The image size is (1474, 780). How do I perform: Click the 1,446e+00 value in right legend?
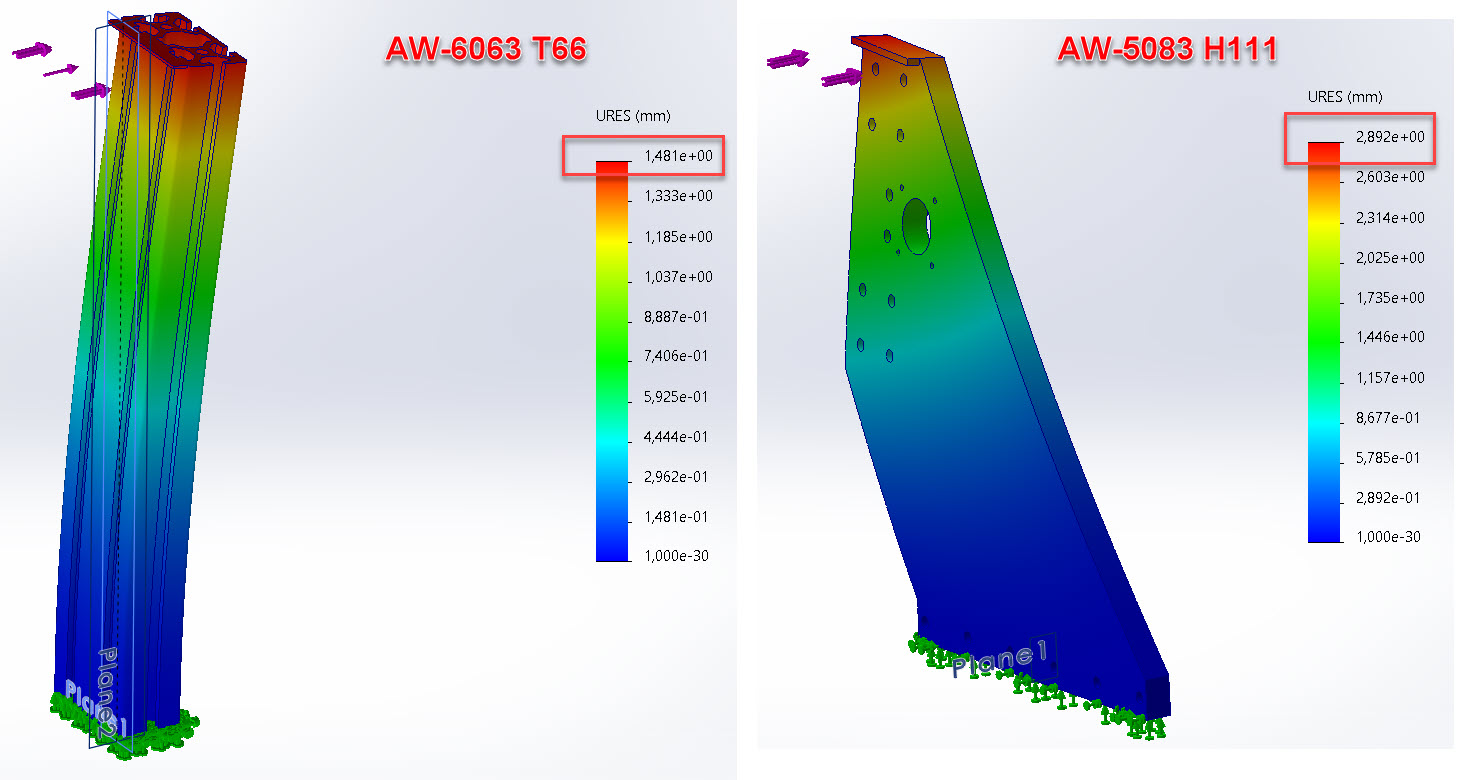1390,337
